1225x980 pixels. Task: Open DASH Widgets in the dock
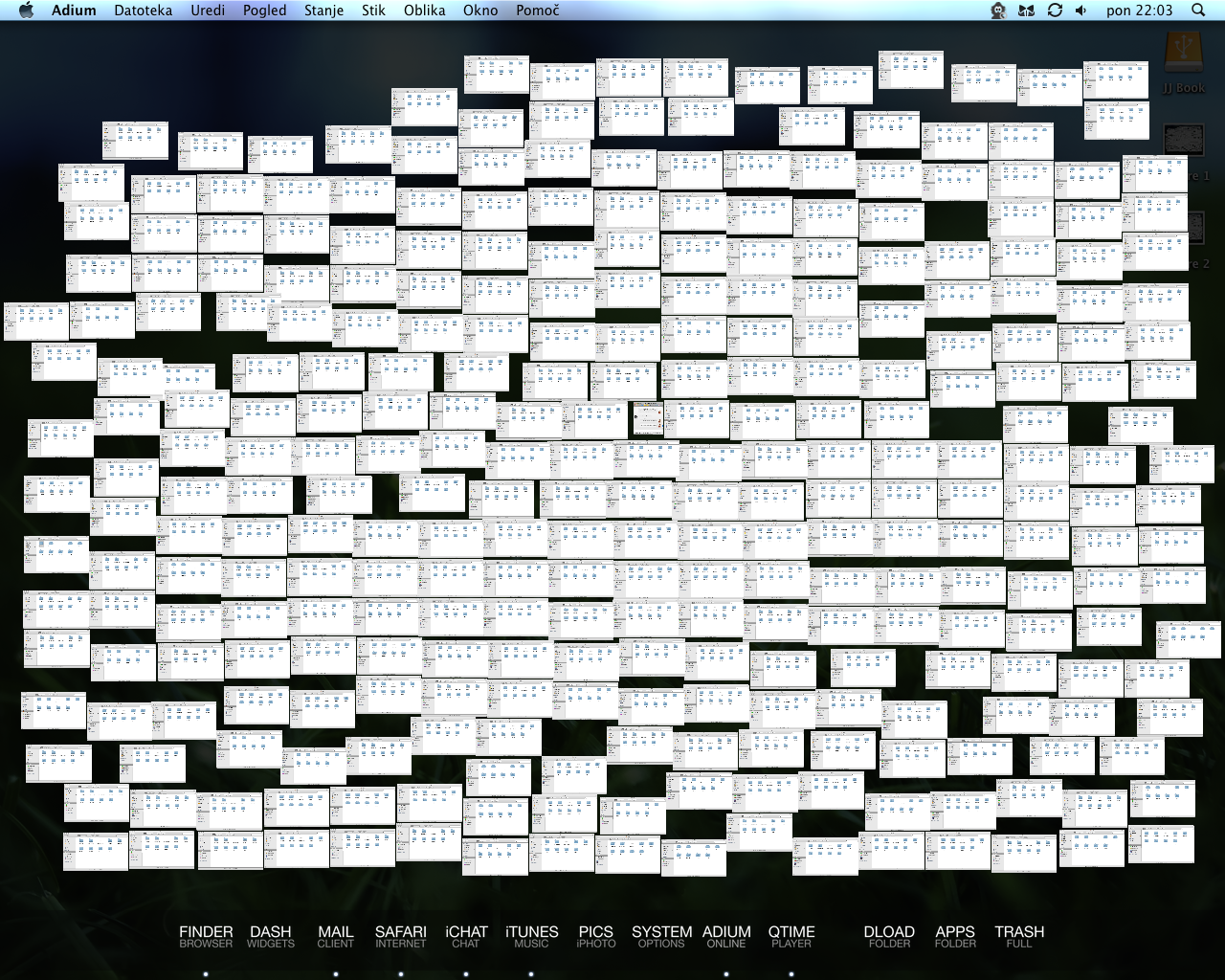click(x=271, y=936)
